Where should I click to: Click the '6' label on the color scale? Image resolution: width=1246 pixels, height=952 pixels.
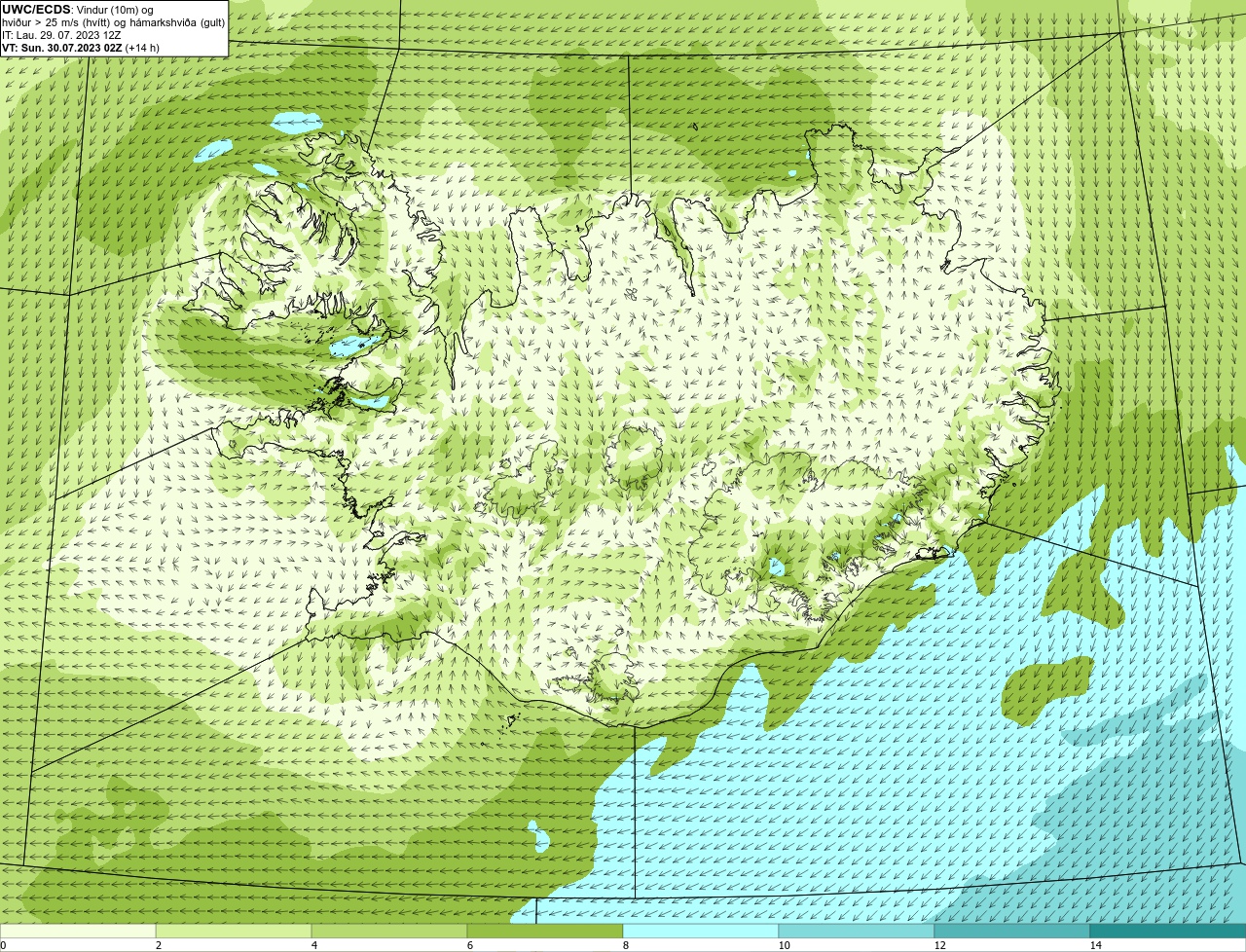469,945
